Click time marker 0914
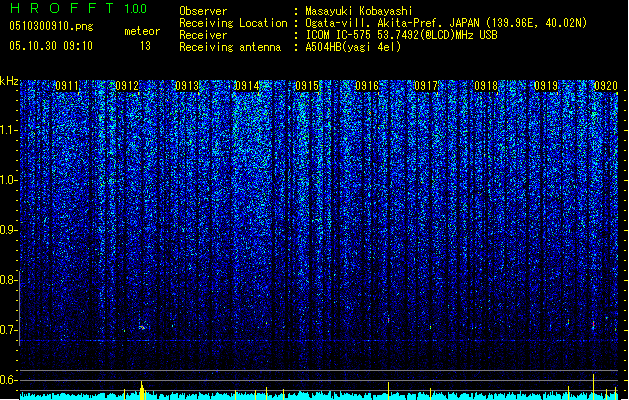The image size is (629, 400). (x=247, y=86)
